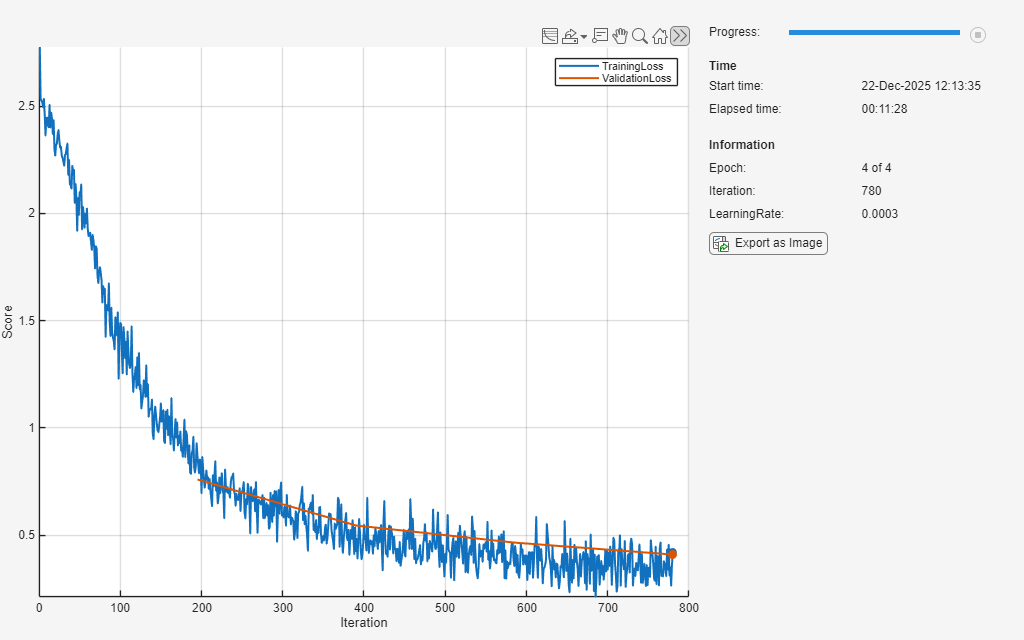Click the elapsed time value 00:11:28
Screen dimensions: 1024x640
tap(884, 109)
